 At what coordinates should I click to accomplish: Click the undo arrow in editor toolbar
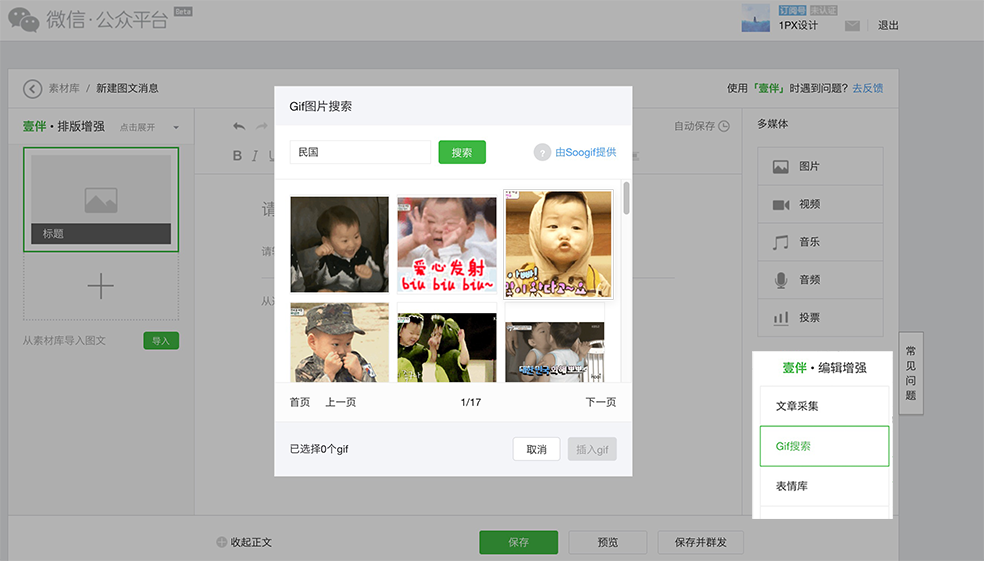click(x=239, y=126)
